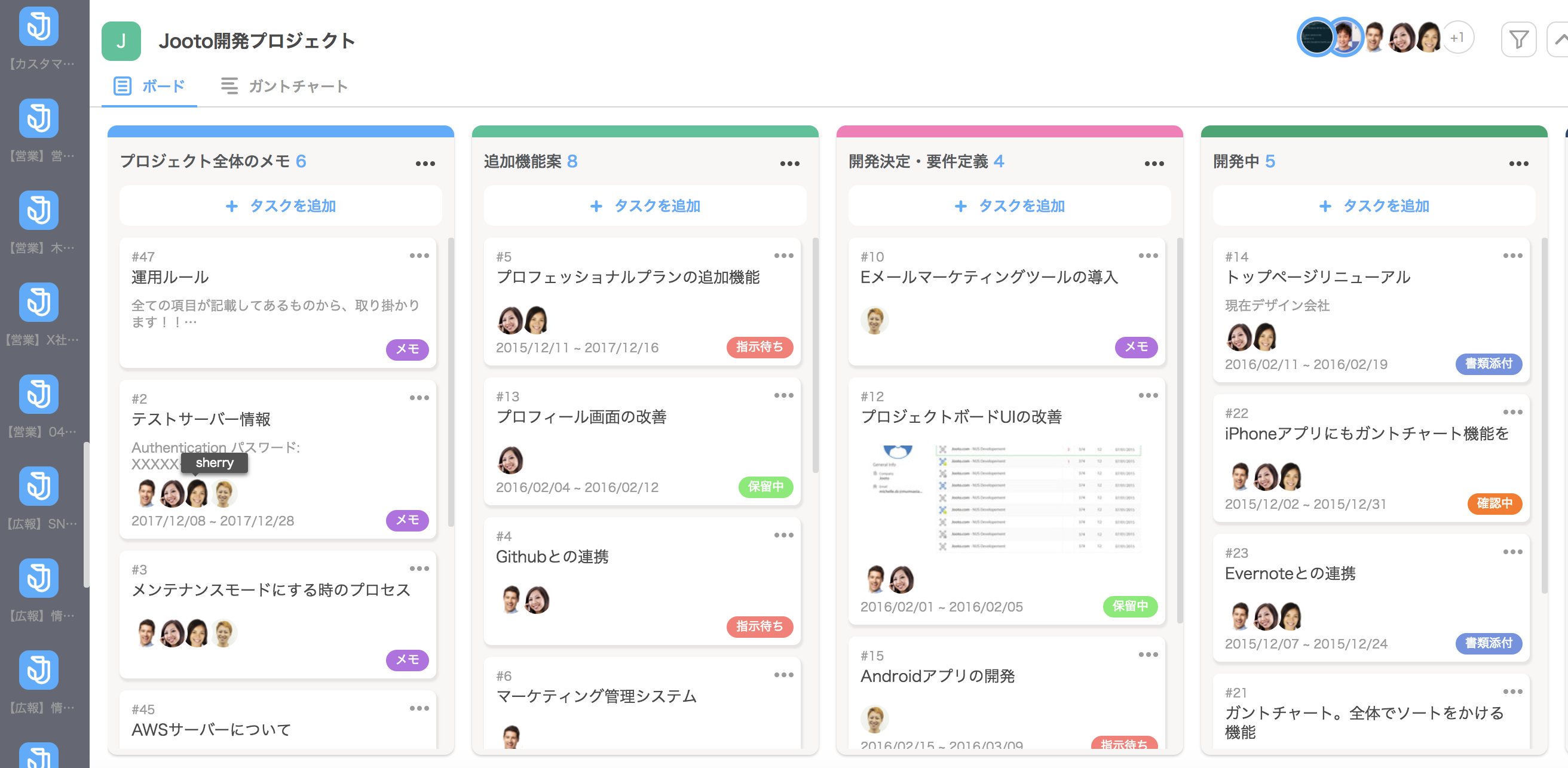This screenshot has width=1568, height=768.
Task: Open the iPhoneアプリにもガントチャート機能を card
Action: click(x=1371, y=458)
